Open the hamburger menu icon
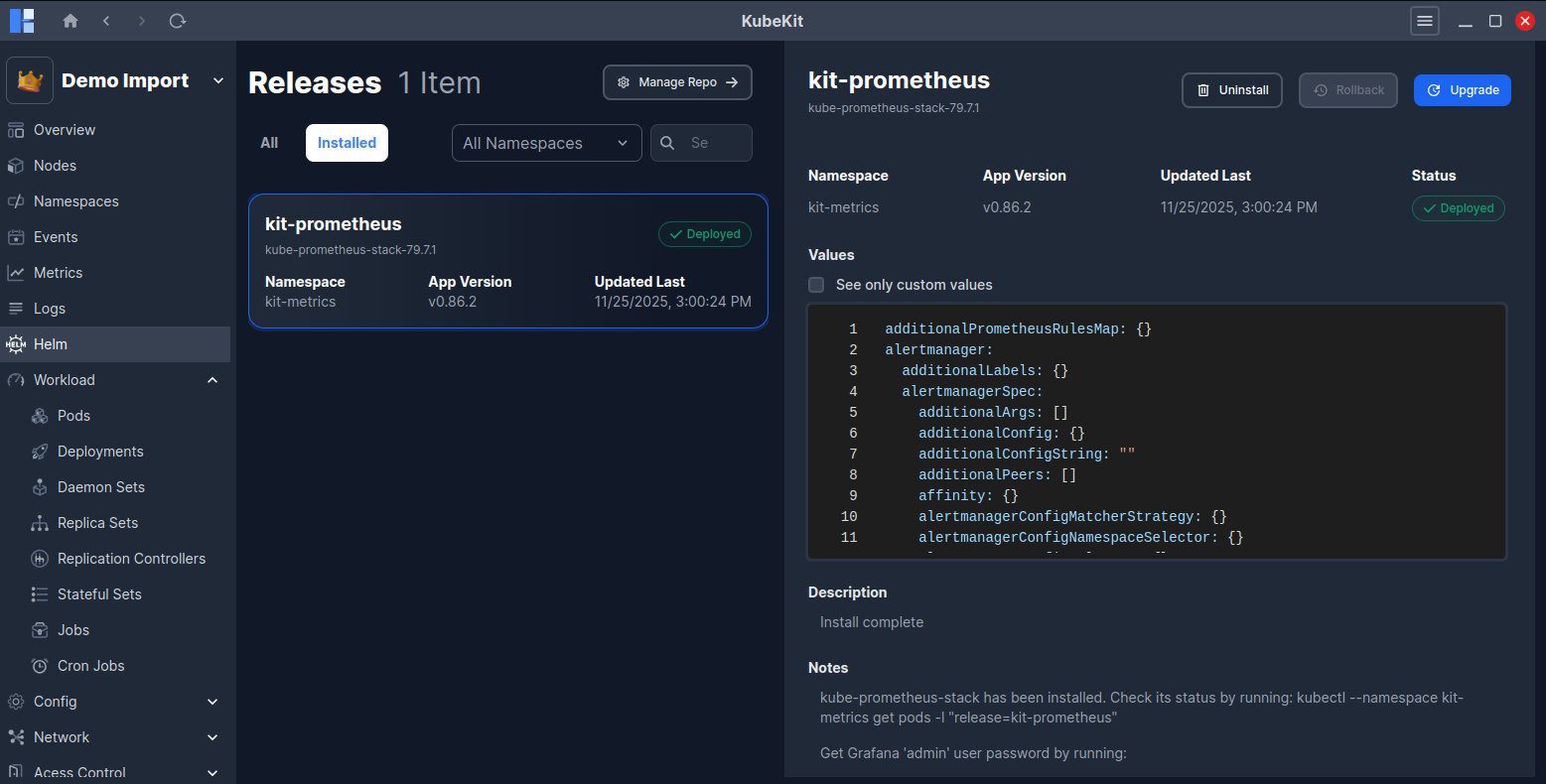Image resolution: width=1546 pixels, height=784 pixels. click(1425, 21)
